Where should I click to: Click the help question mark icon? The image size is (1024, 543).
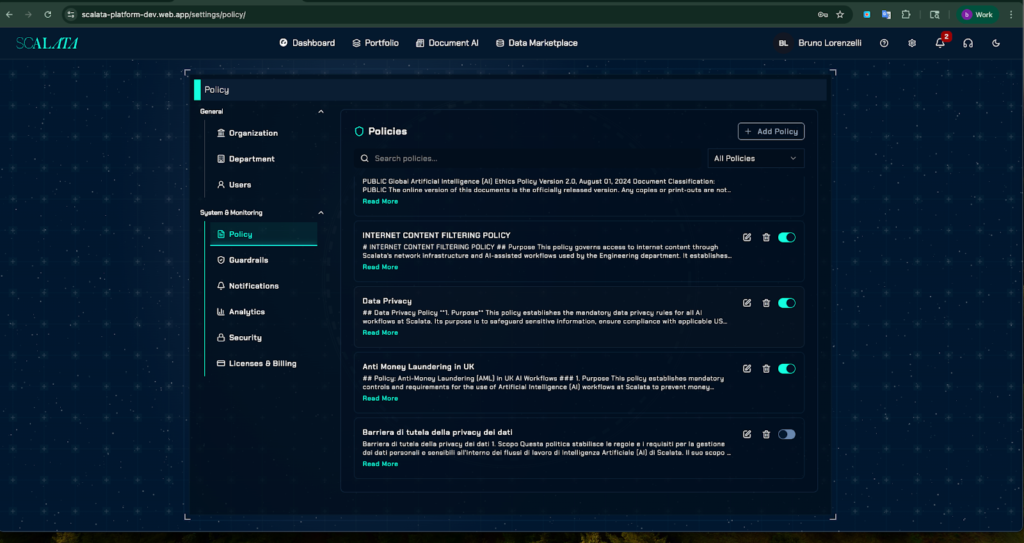(884, 43)
